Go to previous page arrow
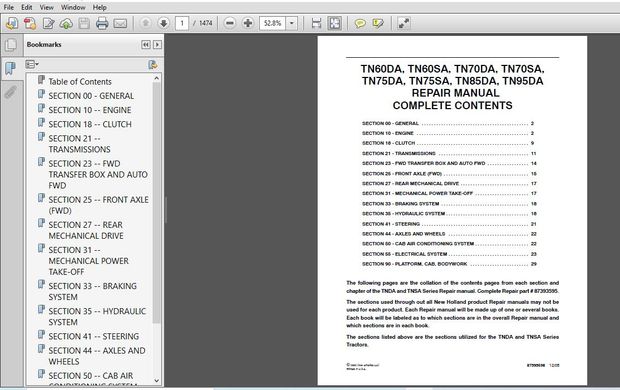 [x=146, y=23]
